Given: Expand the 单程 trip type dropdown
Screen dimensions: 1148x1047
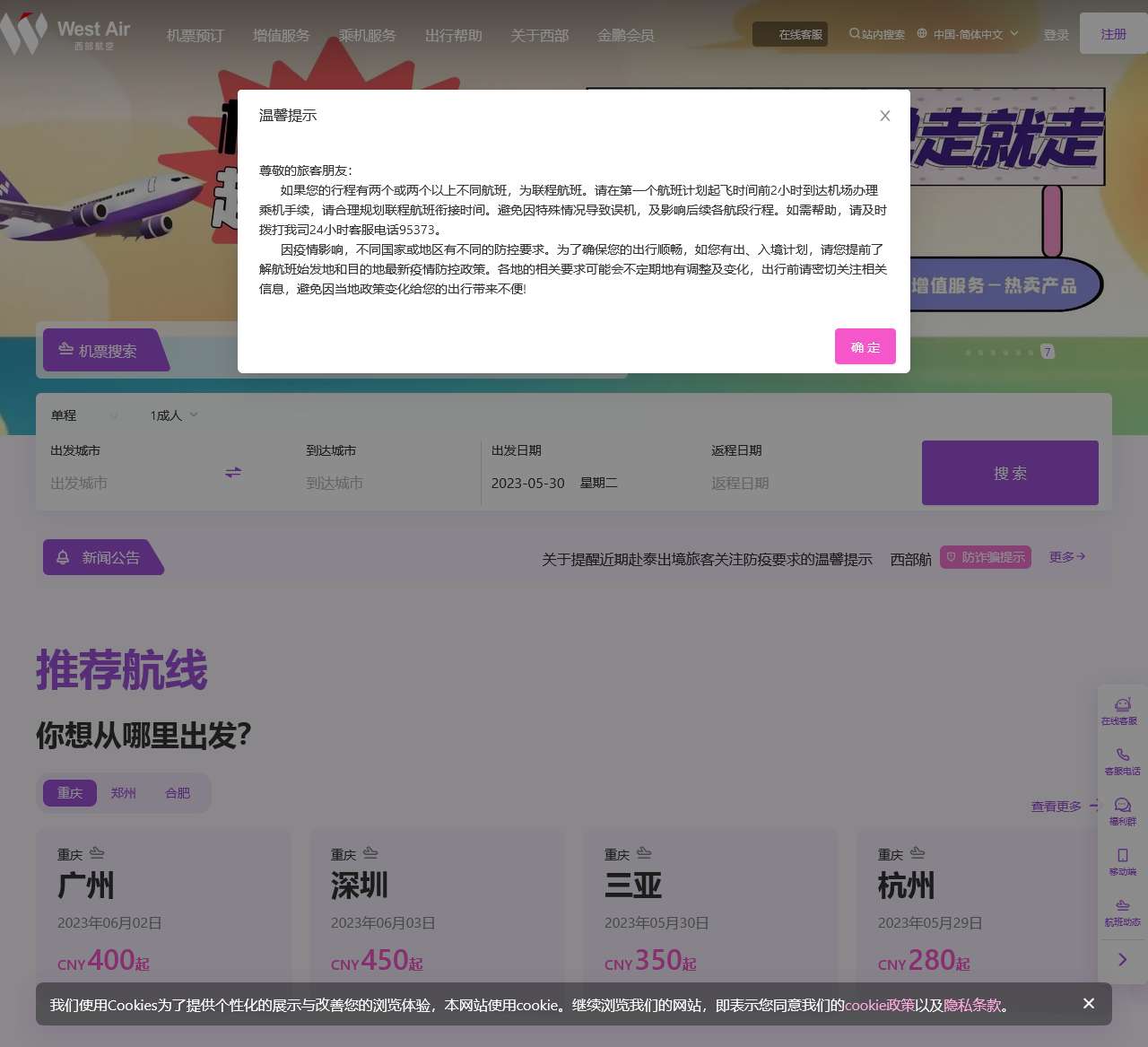Looking at the screenshot, I should point(84,415).
